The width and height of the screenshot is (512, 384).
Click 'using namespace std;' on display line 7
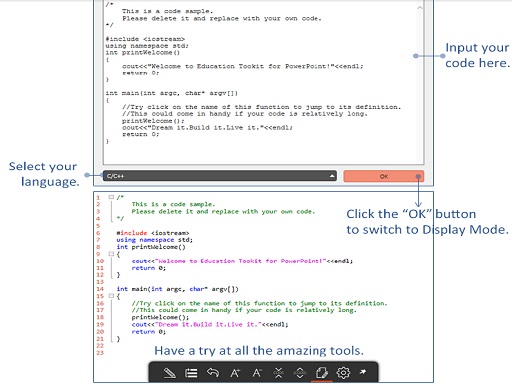point(154,240)
